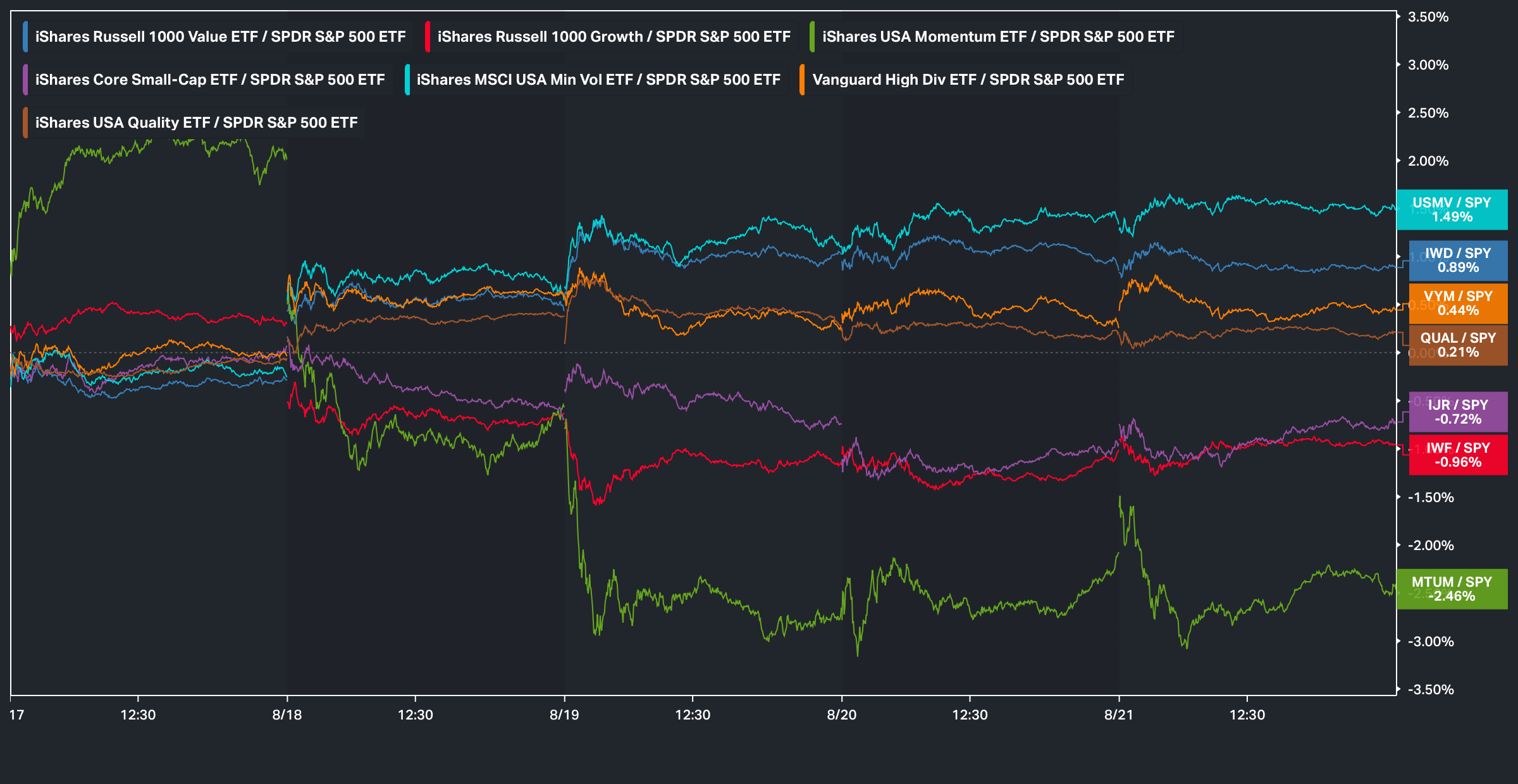Click the purple swatch beside Core Small-Cap ETF
This screenshot has height=784, width=1518.
coord(25,80)
